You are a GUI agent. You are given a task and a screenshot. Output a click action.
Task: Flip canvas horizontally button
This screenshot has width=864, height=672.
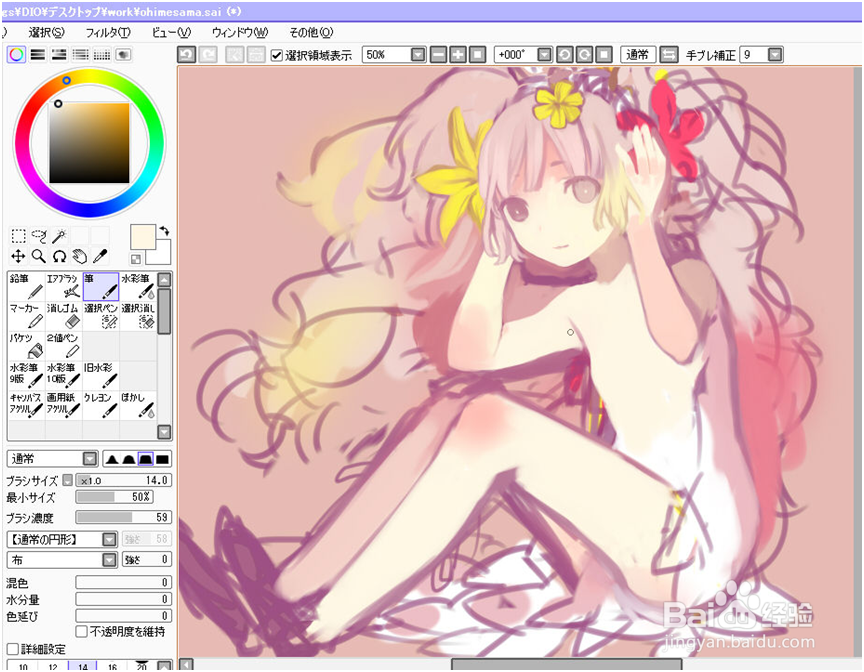coord(668,55)
